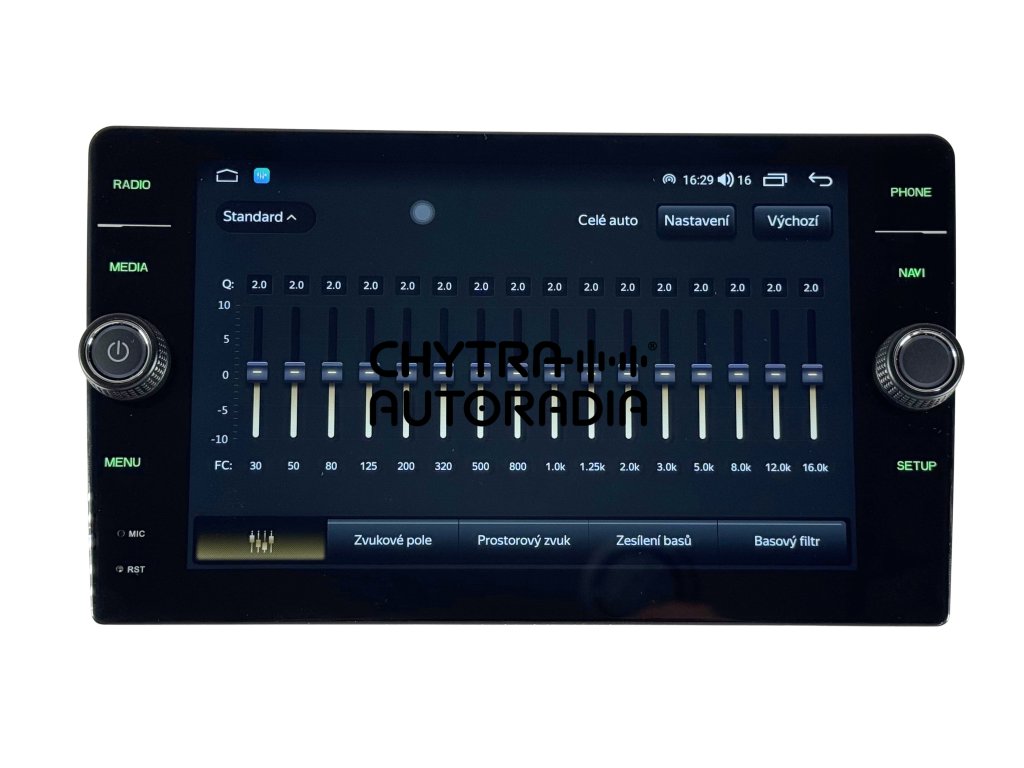This screenshot has height=768, width=1024.
Task: Click the 1.0k band slider handle
Action: point(554,373)
